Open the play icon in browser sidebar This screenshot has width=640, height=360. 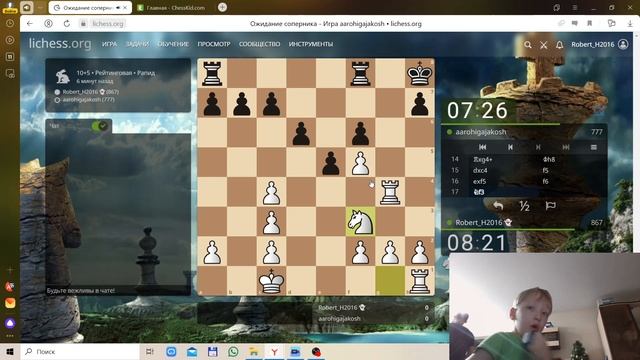click(x=10, y=40)
